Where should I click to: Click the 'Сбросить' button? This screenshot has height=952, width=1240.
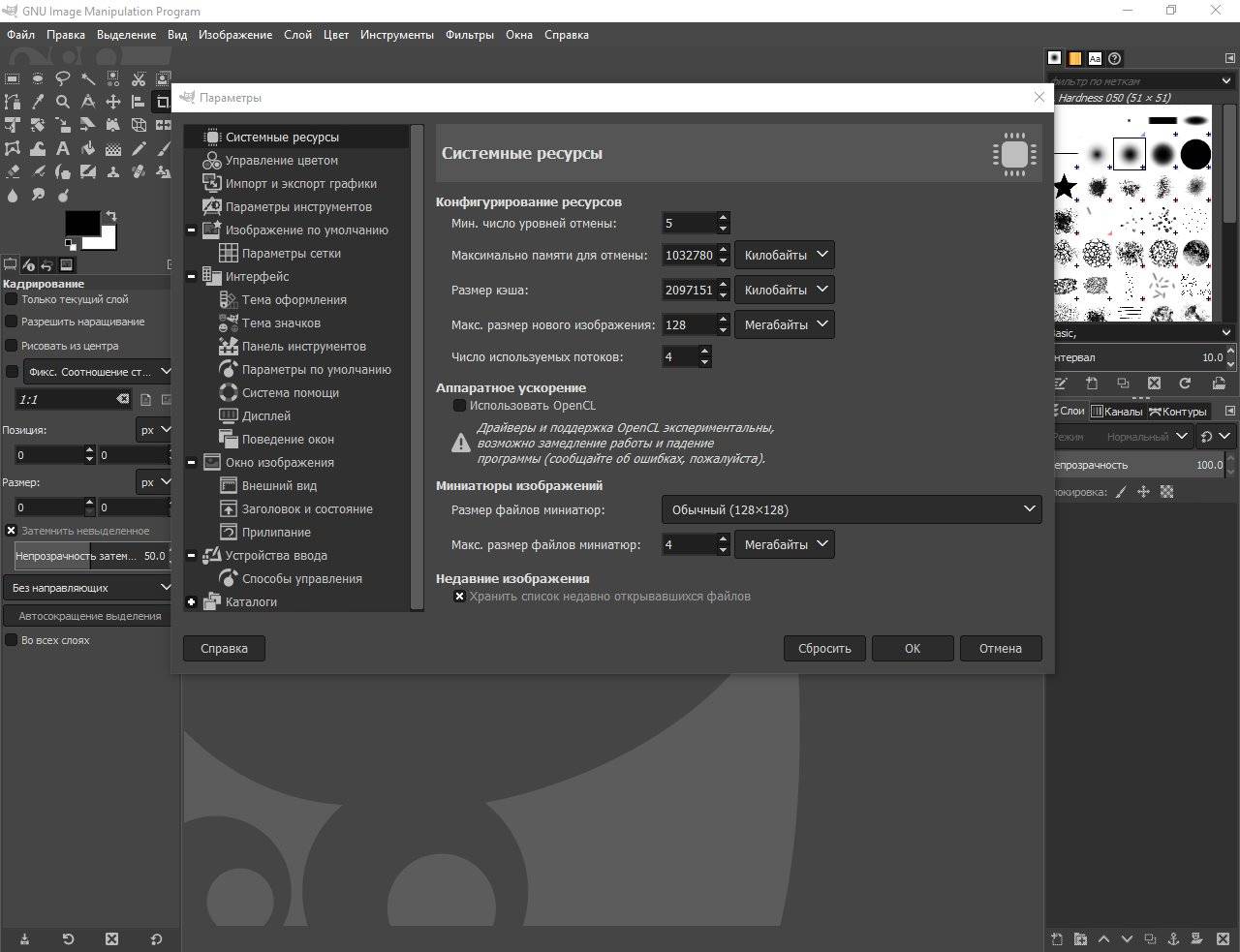824,649
